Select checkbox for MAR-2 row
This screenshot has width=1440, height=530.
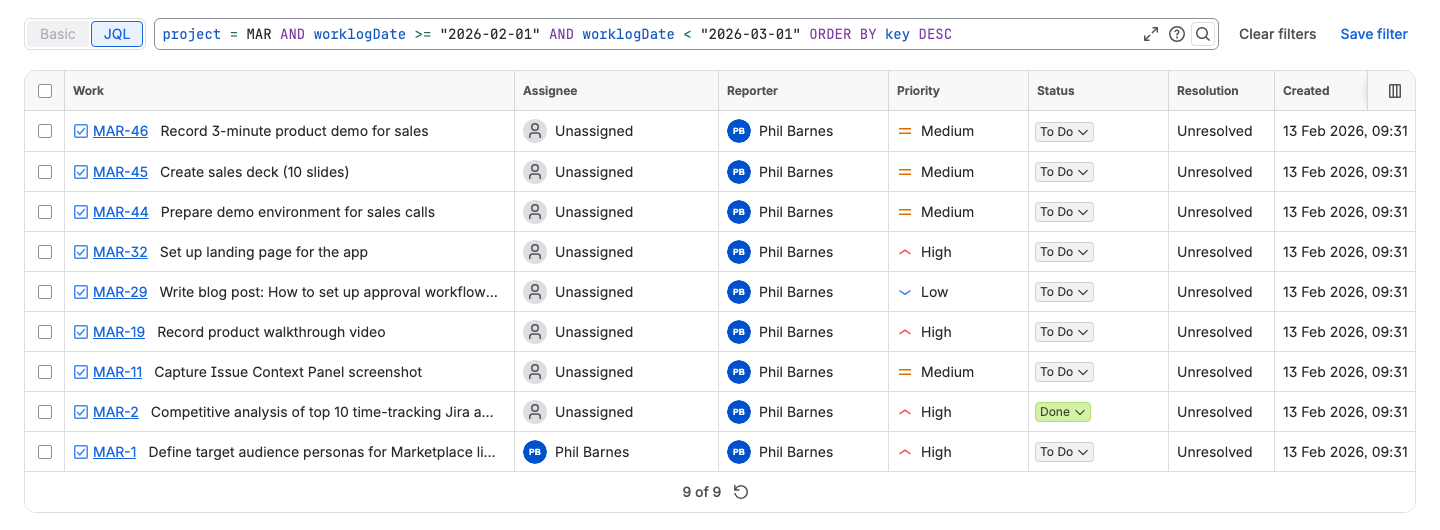(x=45, y=412)
